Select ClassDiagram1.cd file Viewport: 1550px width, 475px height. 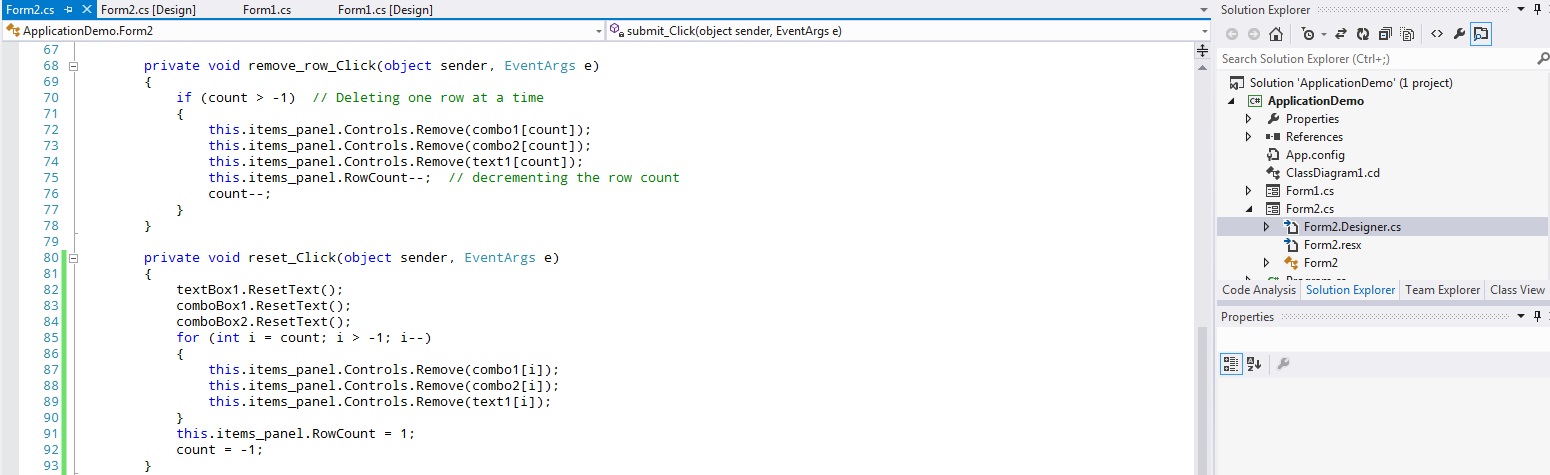click(1332, 173)
